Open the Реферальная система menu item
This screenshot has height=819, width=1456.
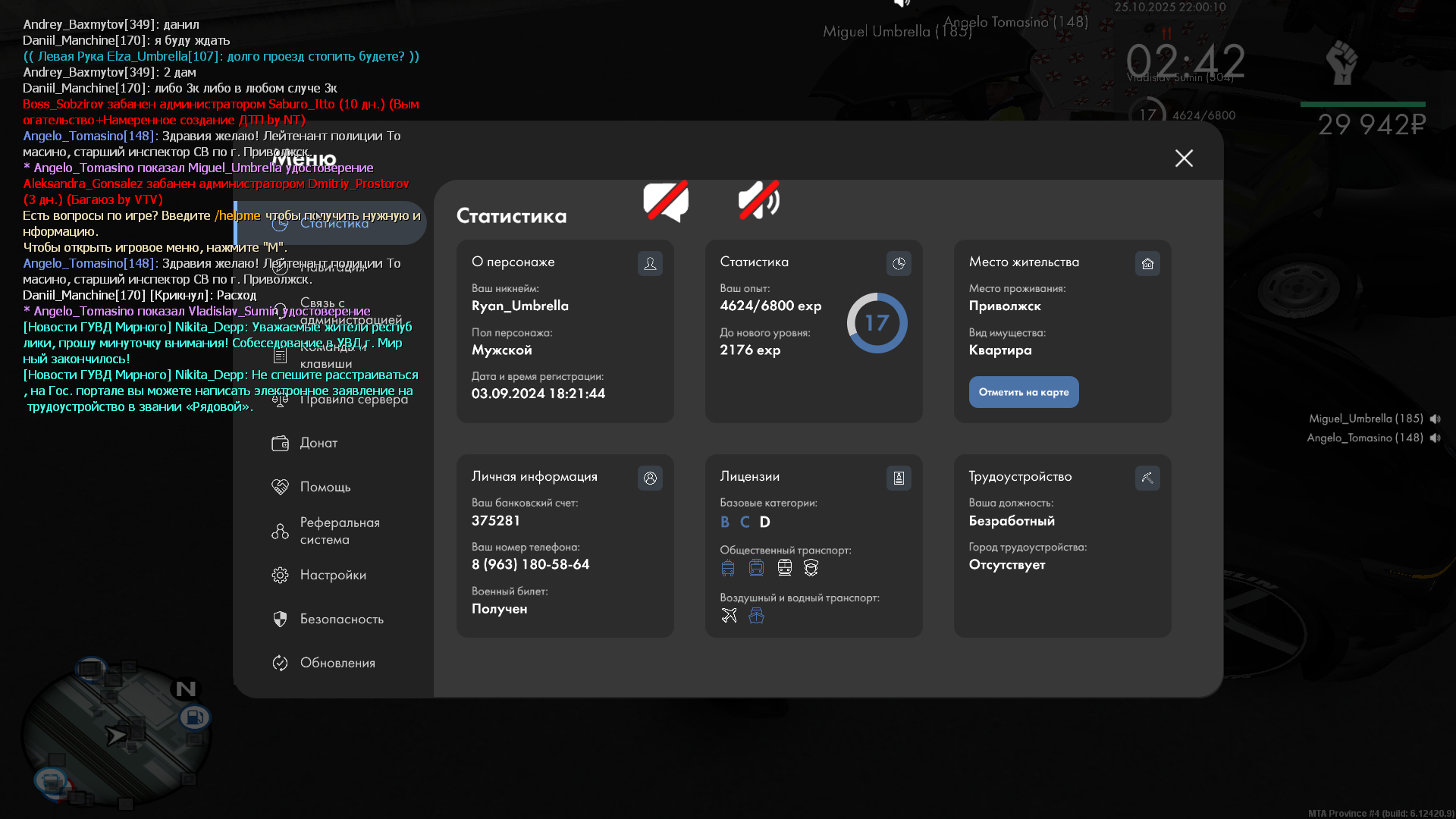pos(339,531)
